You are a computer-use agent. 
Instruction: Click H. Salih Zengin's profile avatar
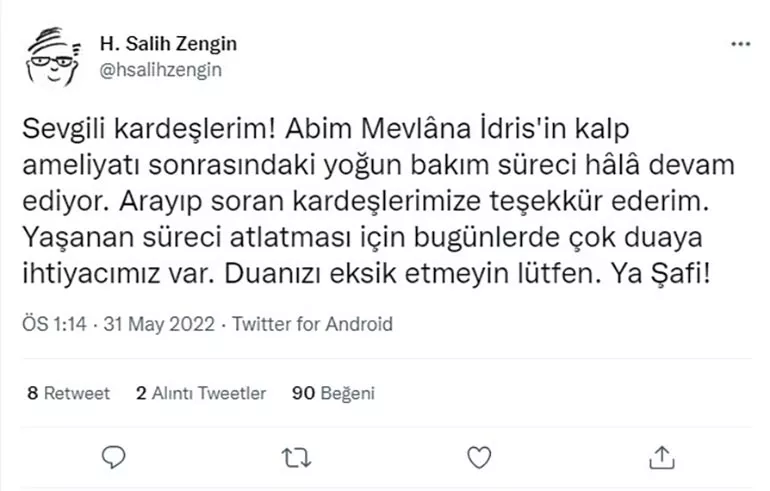pos(53,57)
